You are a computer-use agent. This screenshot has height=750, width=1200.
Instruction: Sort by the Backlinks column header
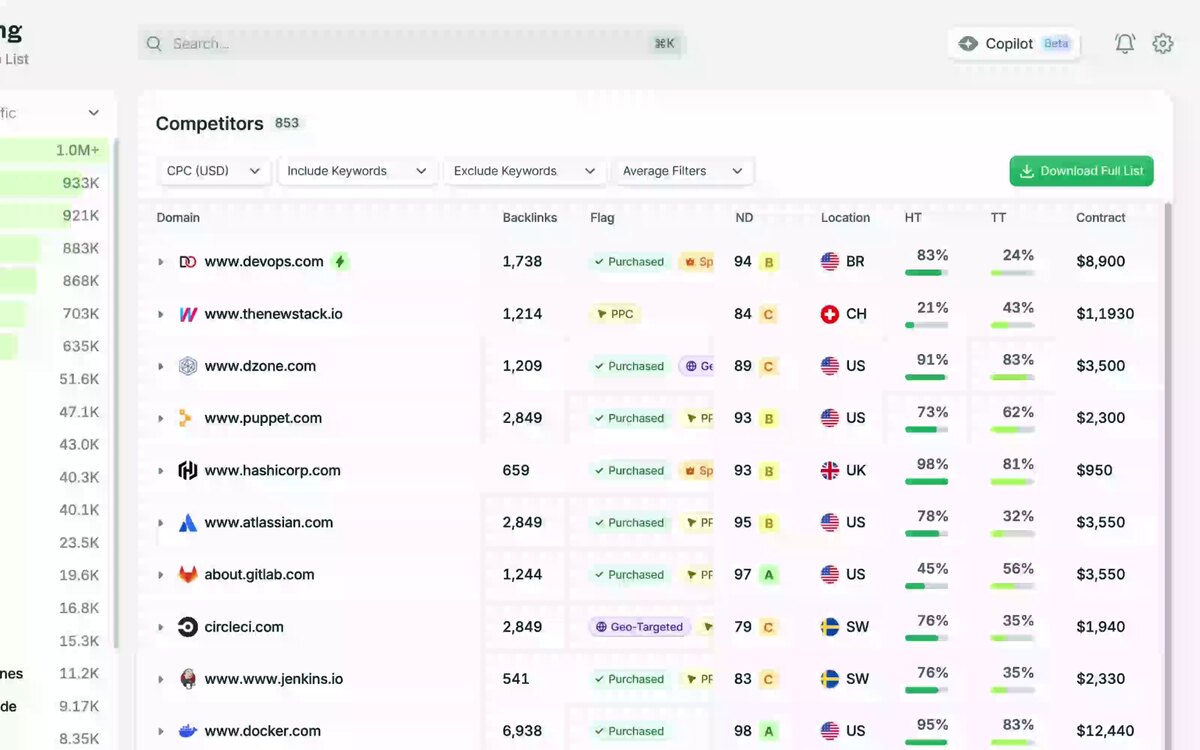click(530, 217)
